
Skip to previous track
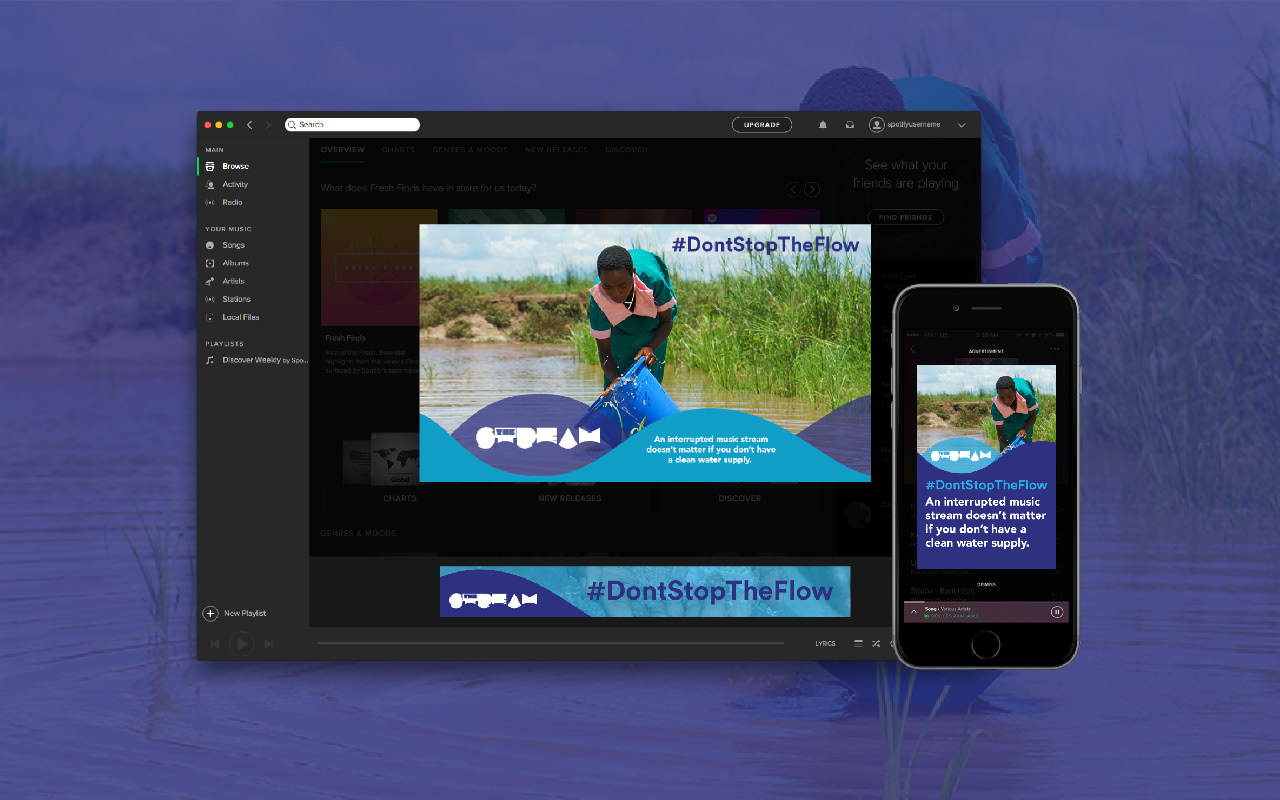pos(214,644)
